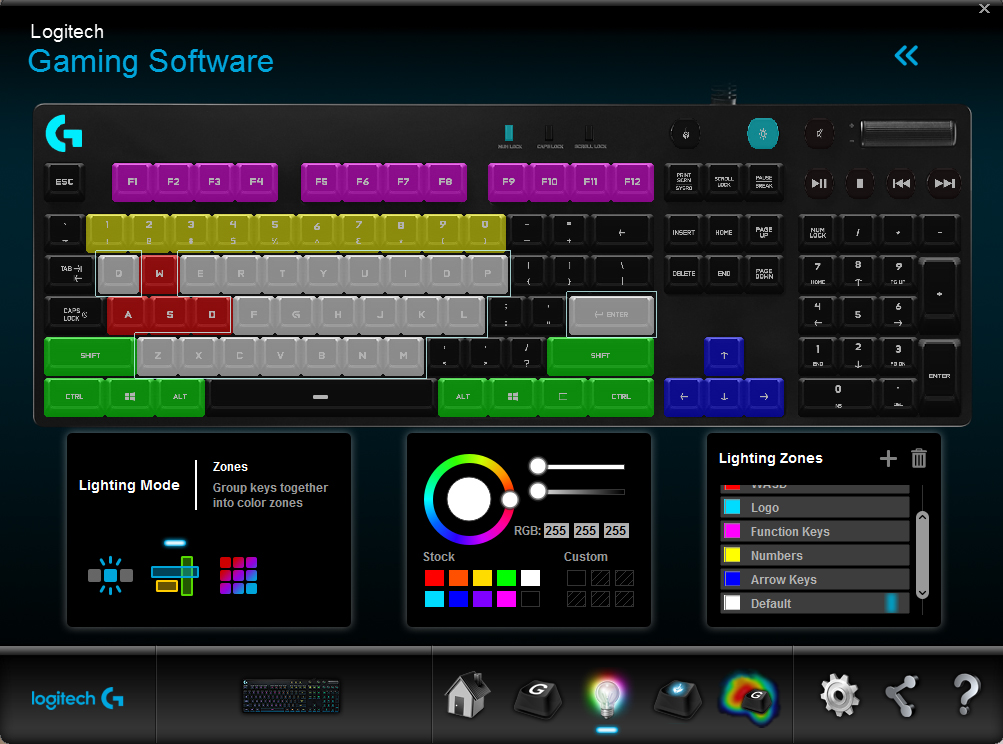Pick the orange stock color swatch
The width and height of the screenshot is (1003, 744).
(x=458, y=578)
